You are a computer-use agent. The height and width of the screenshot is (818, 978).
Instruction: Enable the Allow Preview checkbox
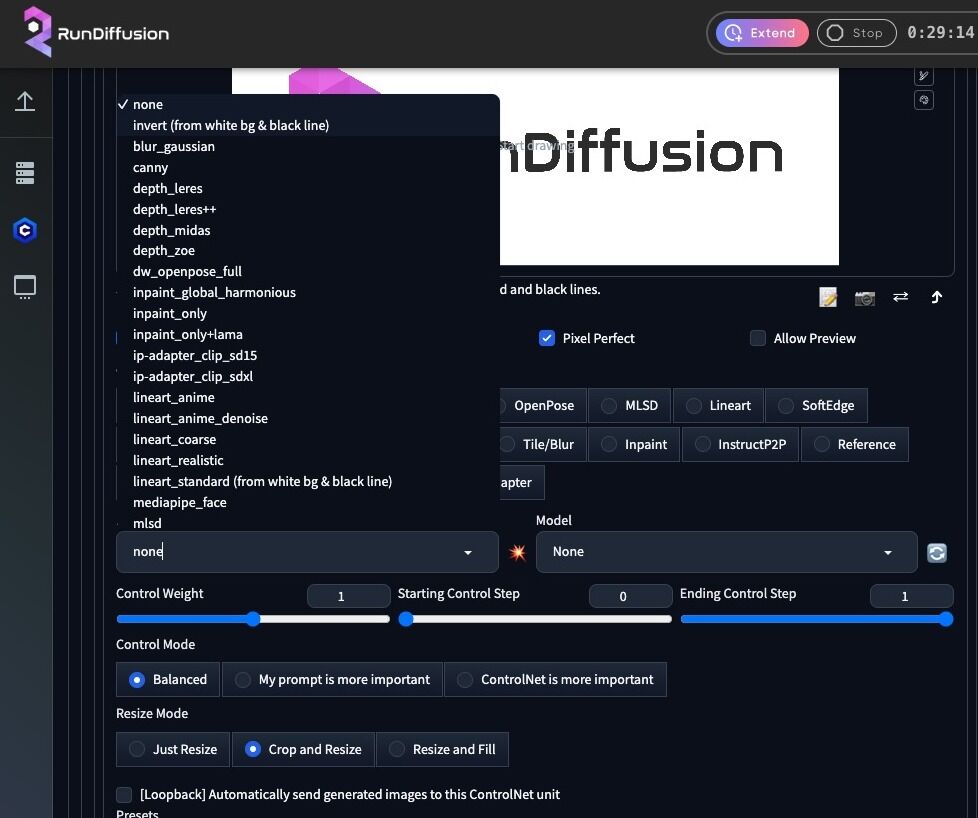[x=757, y=338]
